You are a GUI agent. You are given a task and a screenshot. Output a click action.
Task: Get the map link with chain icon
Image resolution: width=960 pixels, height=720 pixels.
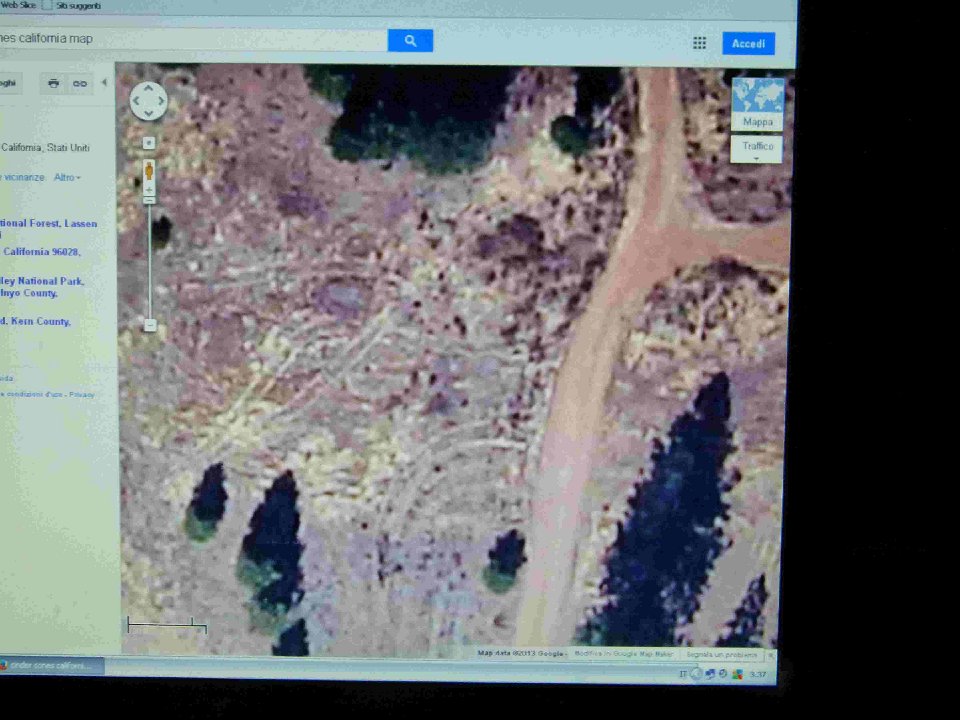click(80, 83)
